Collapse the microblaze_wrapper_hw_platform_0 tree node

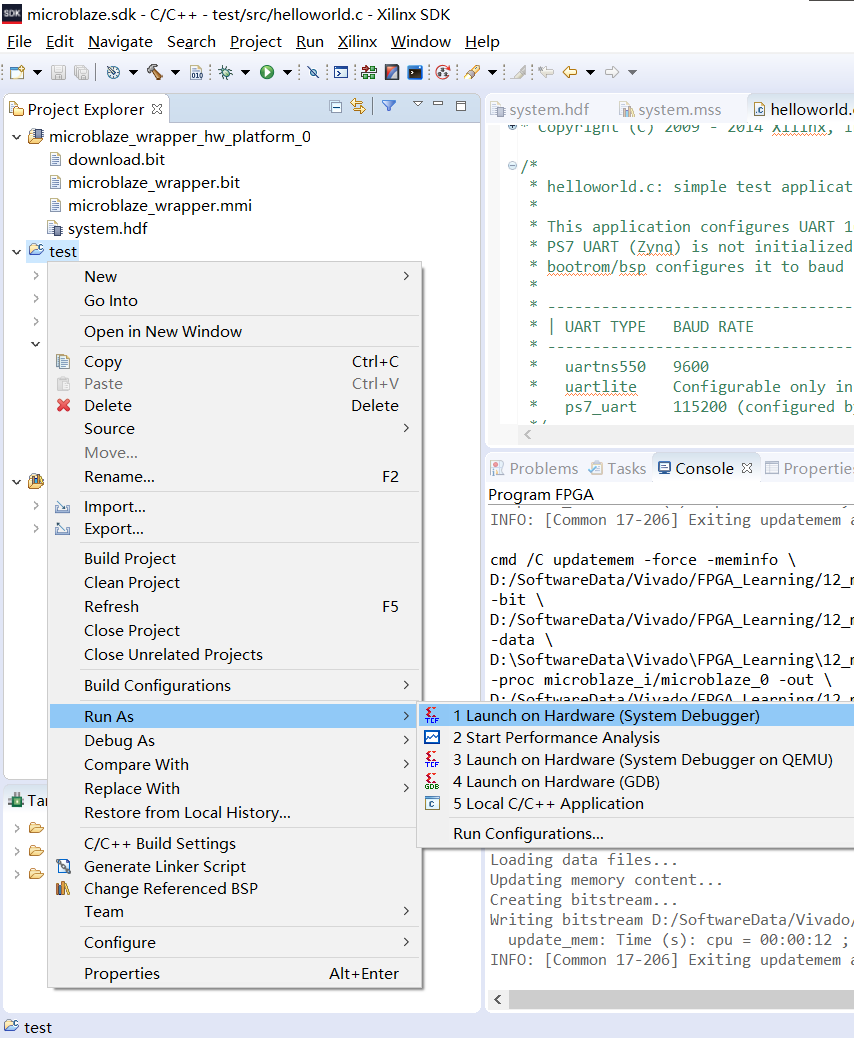coord(16,137)
